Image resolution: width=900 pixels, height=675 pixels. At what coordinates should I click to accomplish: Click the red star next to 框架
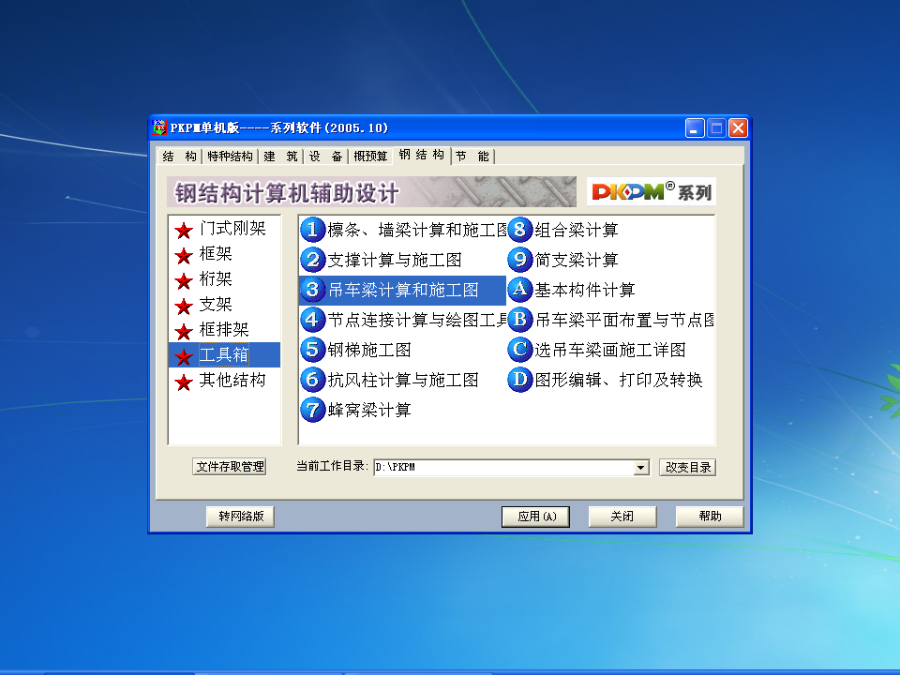pyautogui.click(x=184, y=256)
